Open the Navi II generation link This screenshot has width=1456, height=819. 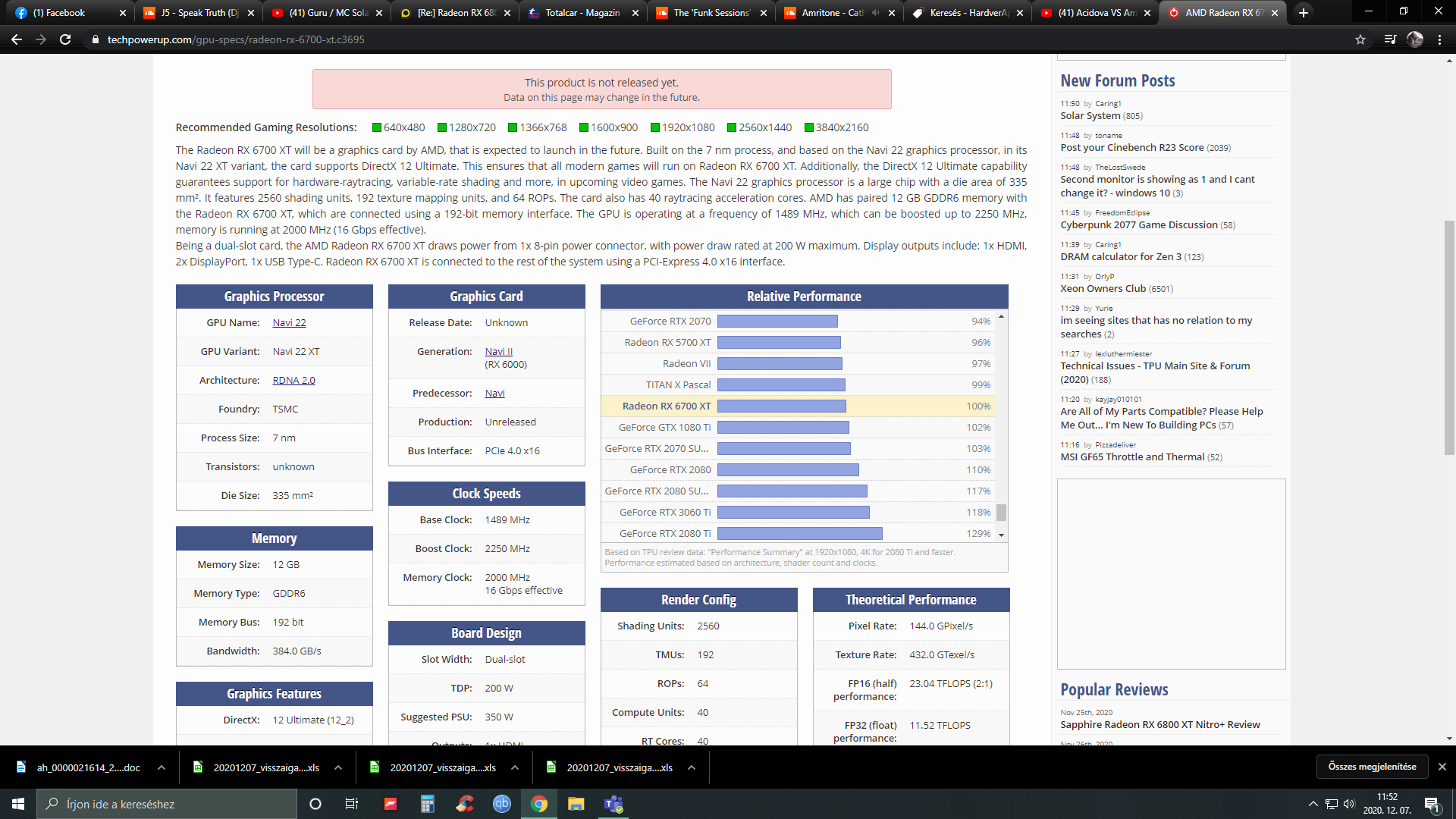pos(498,351)
